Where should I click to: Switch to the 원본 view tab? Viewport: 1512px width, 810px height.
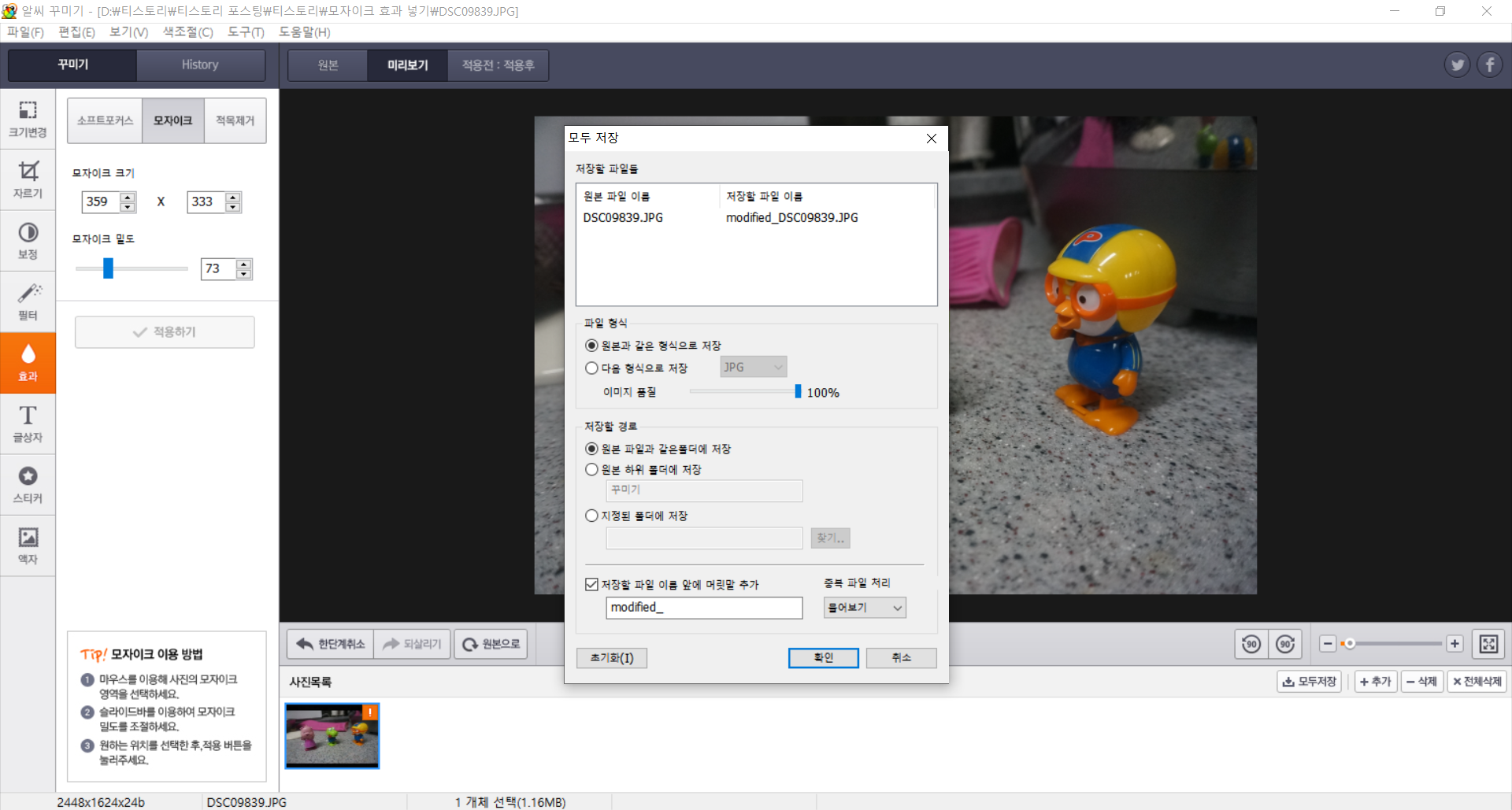coord(328,65)
